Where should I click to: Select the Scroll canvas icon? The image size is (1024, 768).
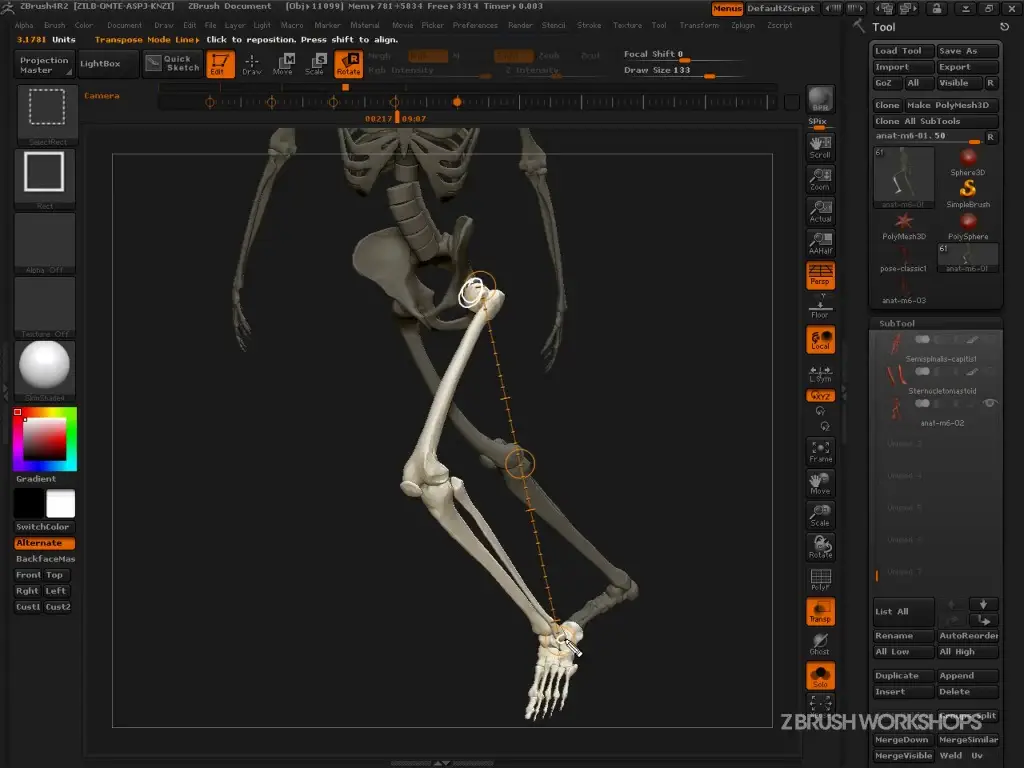(x=820, y=148)
